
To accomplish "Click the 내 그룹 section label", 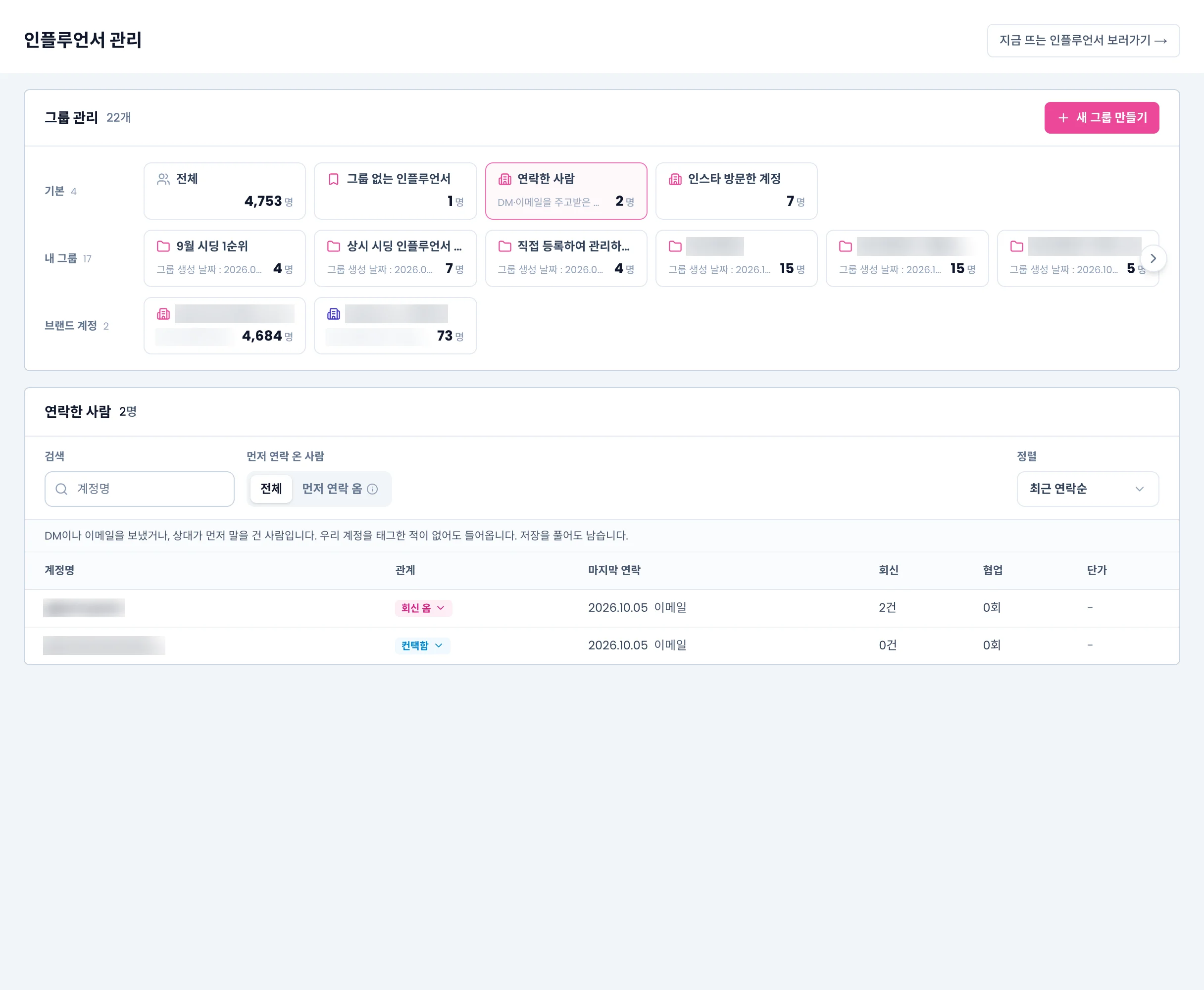I will (60, 258).
